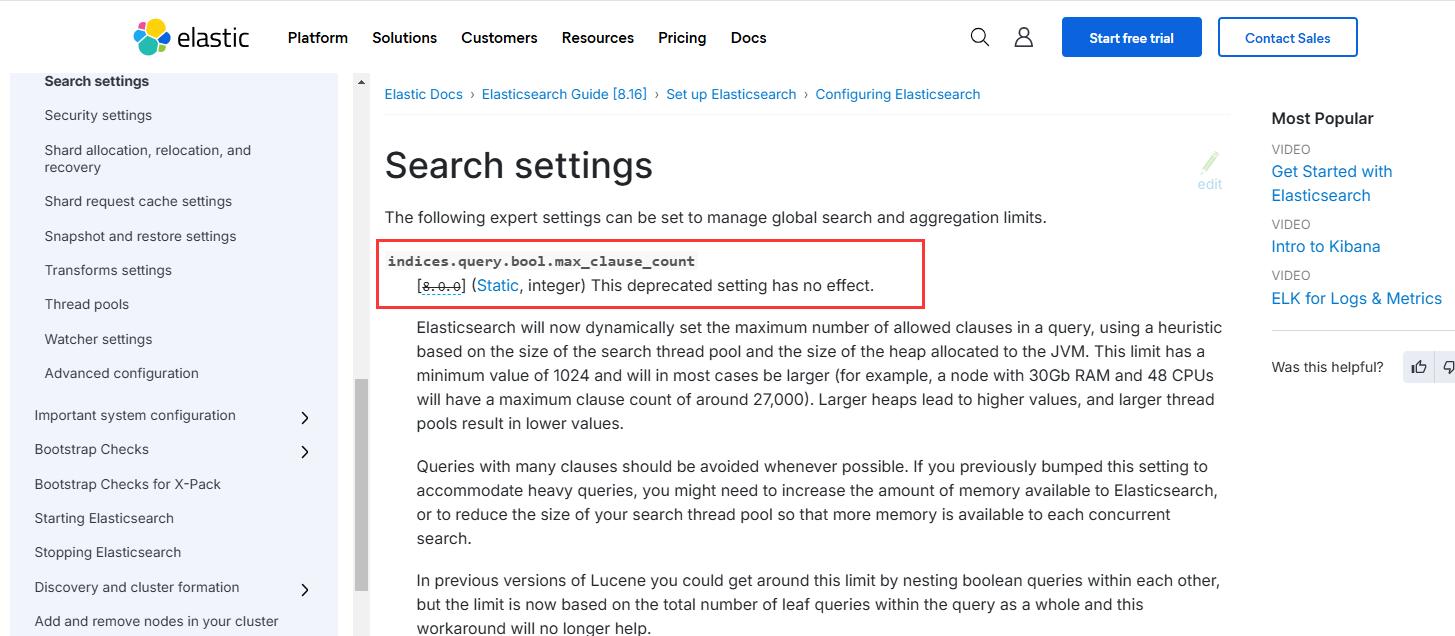Open Watcher settings page
The height and width of the screenshot is (636, 1455).
pos(98,339)
